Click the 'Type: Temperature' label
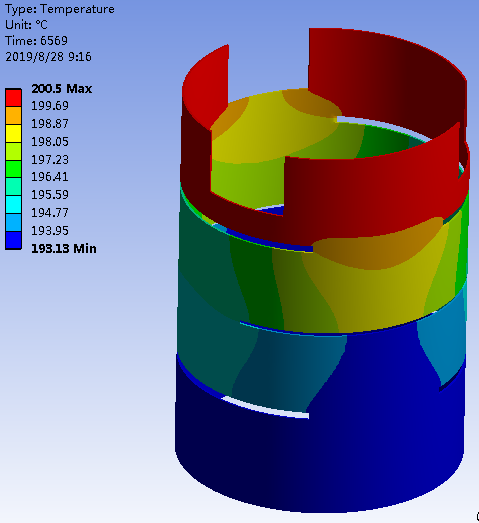479x523 pixels. point(60,9)
